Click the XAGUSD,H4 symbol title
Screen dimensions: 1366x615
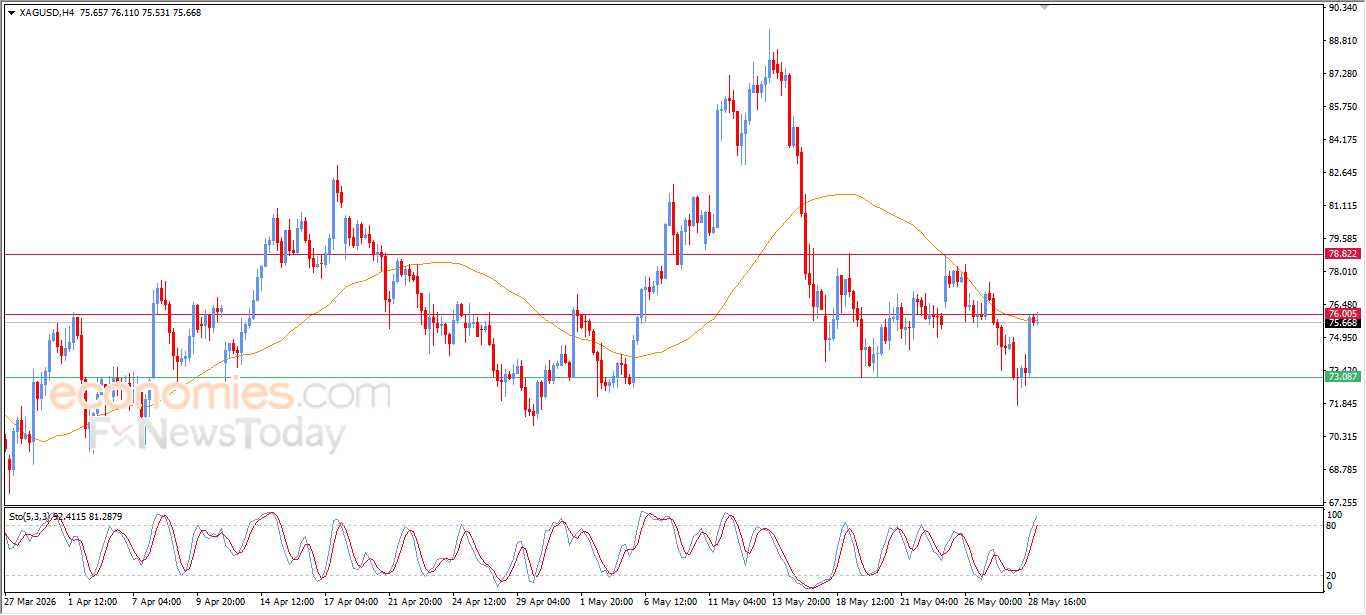pos(46,13)
